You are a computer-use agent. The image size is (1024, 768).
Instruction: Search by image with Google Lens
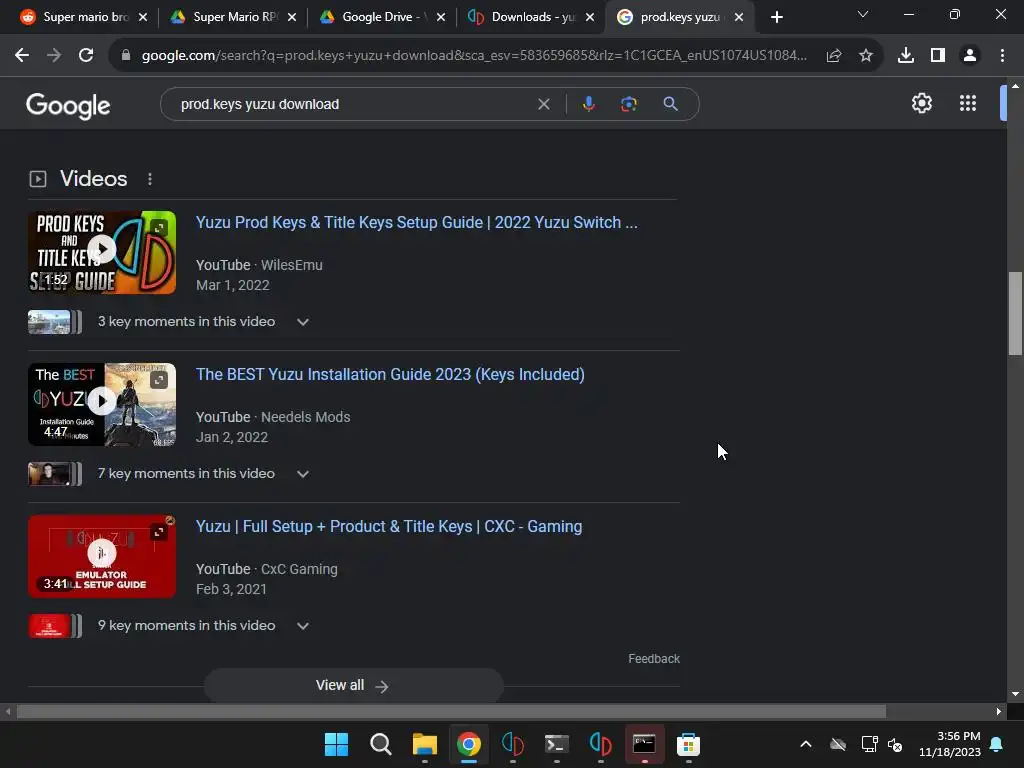pos(629,104)
